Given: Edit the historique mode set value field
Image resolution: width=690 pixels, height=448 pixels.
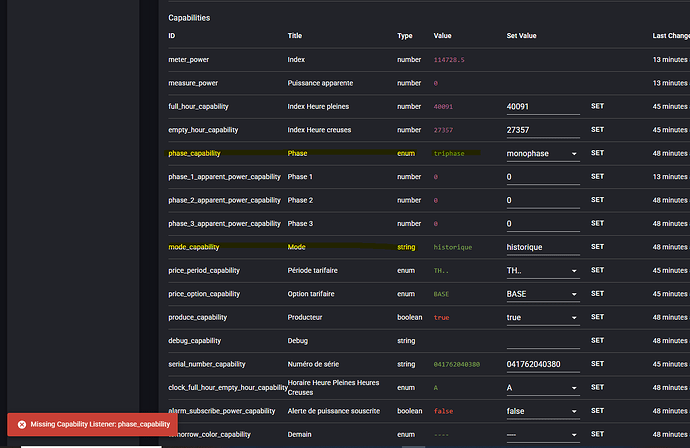Looking at the screenshot, I should click(543, 247).
